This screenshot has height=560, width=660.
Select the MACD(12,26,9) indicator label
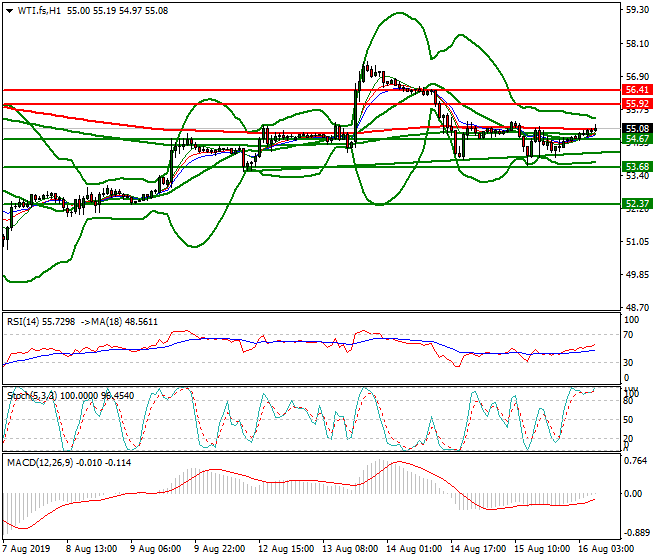pyautogui.click(x=40, y=463)
